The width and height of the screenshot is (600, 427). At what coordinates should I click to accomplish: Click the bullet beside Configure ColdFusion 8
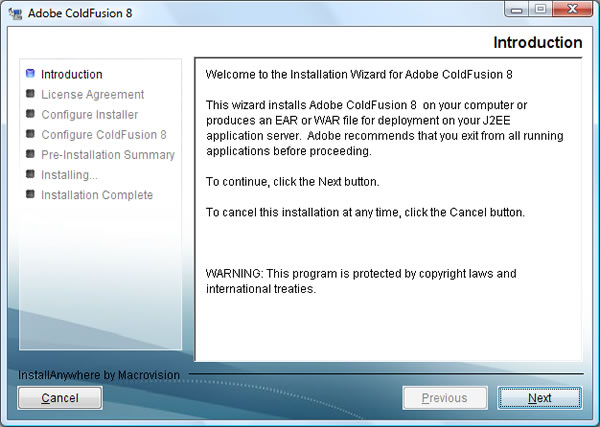tap(30, 134)
